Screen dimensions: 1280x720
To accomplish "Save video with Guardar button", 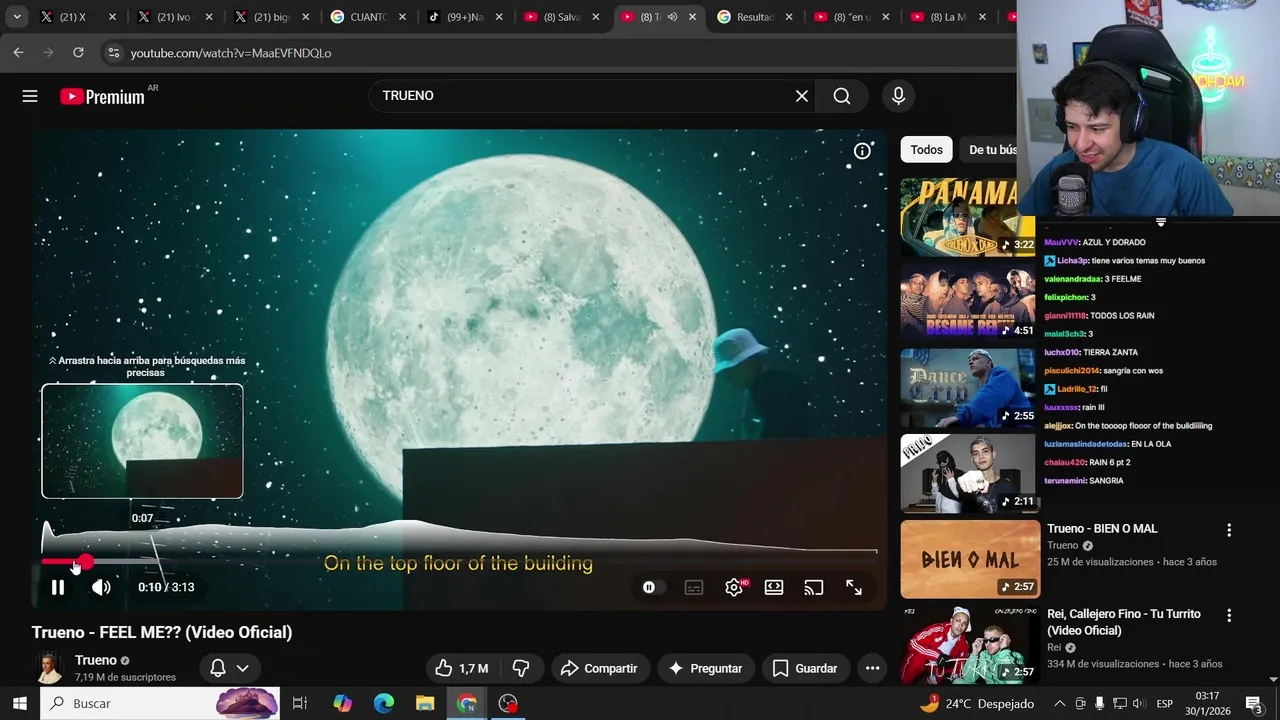I will tap(805, 668).
